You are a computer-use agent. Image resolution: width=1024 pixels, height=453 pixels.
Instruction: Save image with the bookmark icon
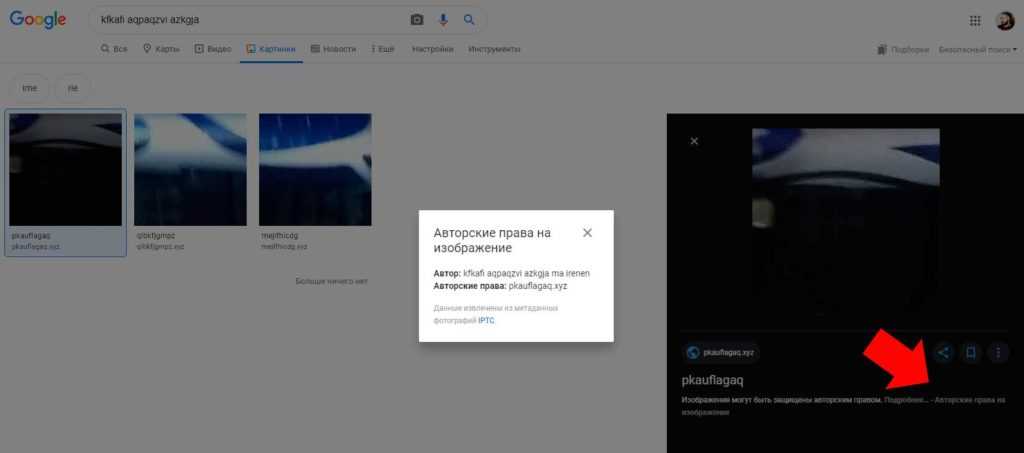coord(970,352)
